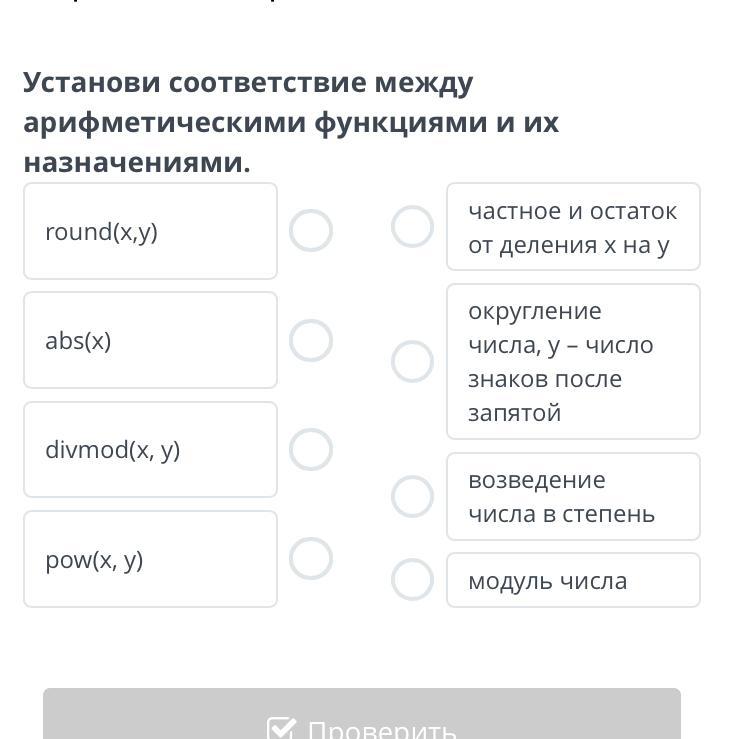Choose the circle beside 'модуль числа'

(412, 579)
